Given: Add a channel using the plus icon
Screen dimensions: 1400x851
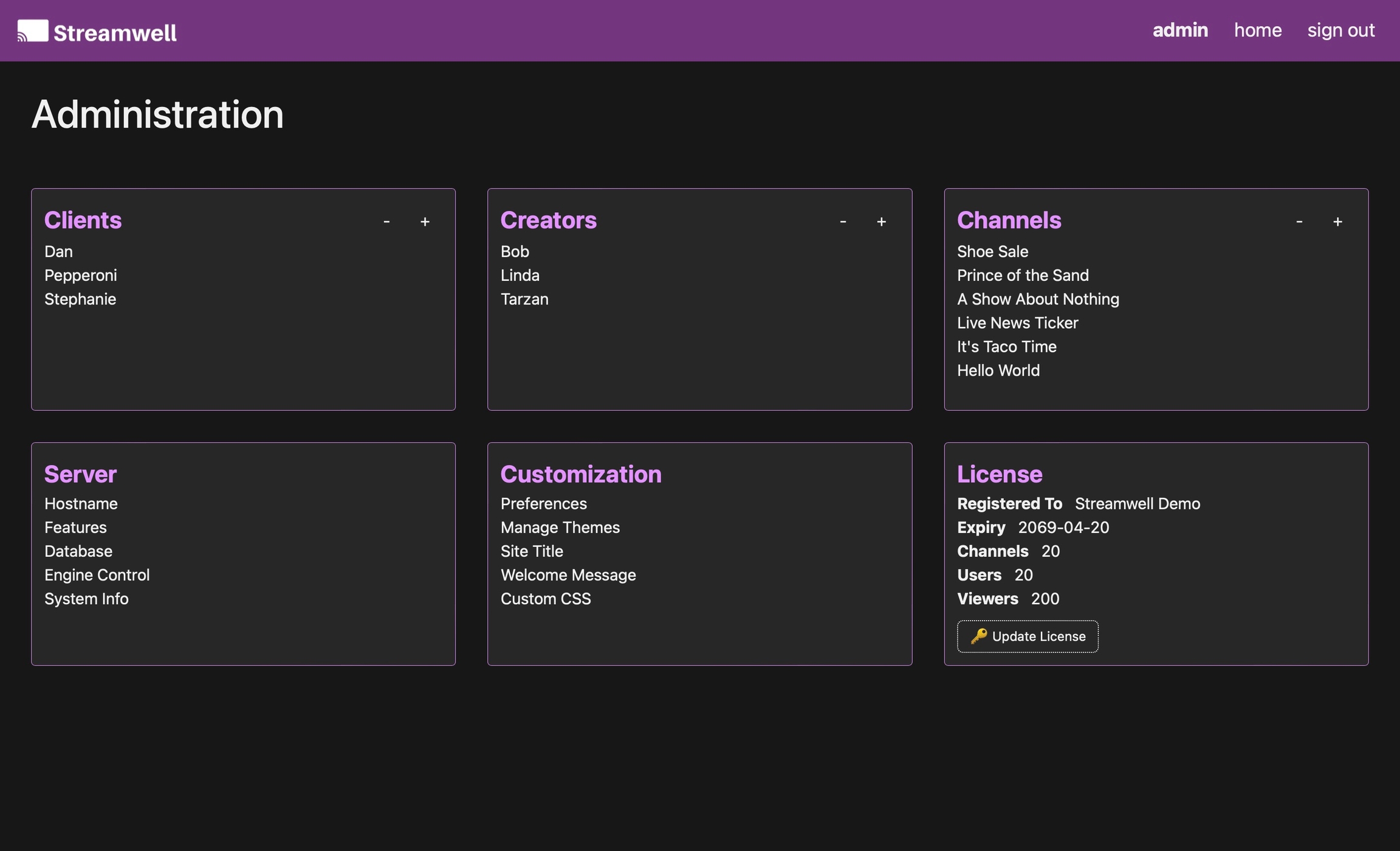Looking at the screenshot, I should coord(1337,222).
